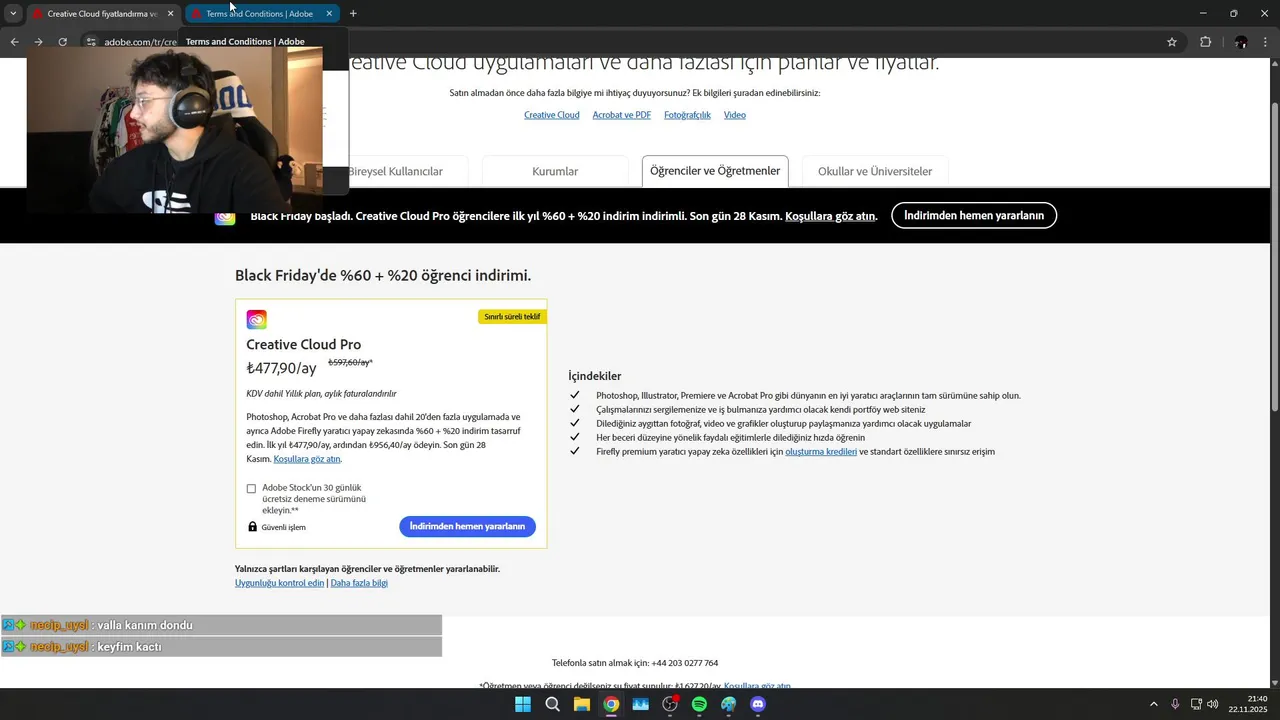The width and height of the screenshot is (1280, 720).
Task: Open Windows taskbar search
Action: [552, 704]
